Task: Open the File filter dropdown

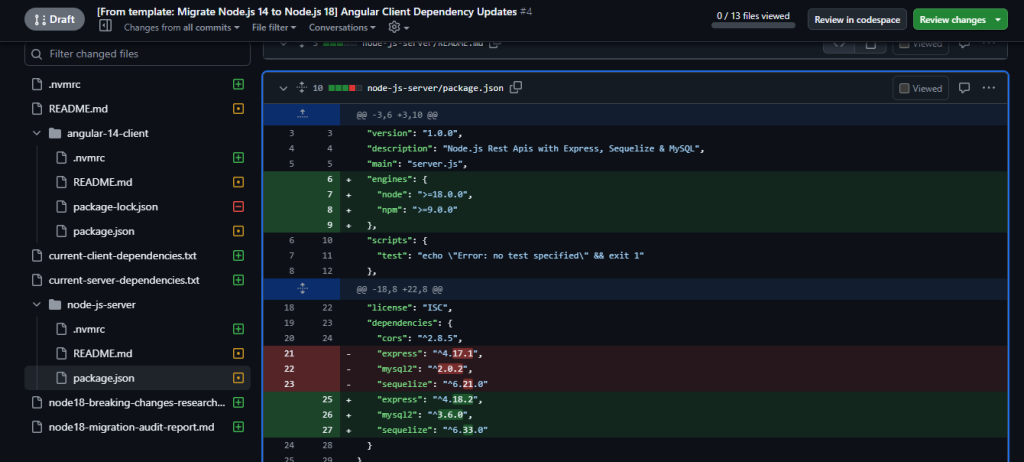Action: click(x=275, y=27)
